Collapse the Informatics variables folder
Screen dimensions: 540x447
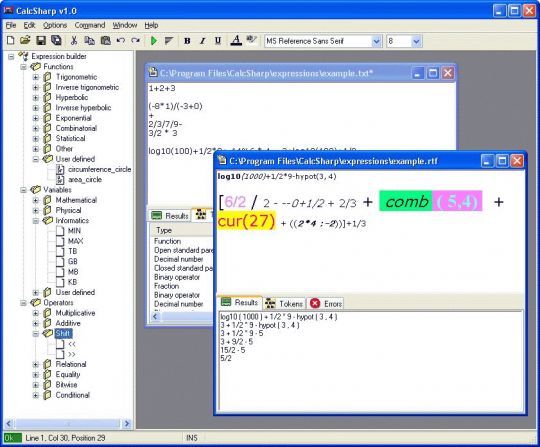tap(35, 221)
